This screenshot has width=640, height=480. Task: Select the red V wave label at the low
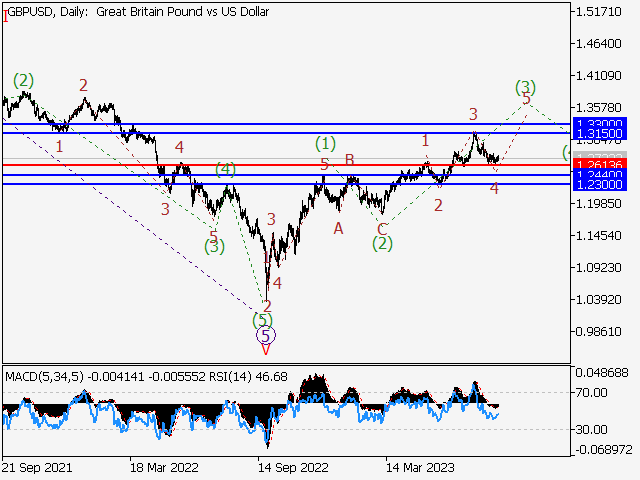pos(266,350)
